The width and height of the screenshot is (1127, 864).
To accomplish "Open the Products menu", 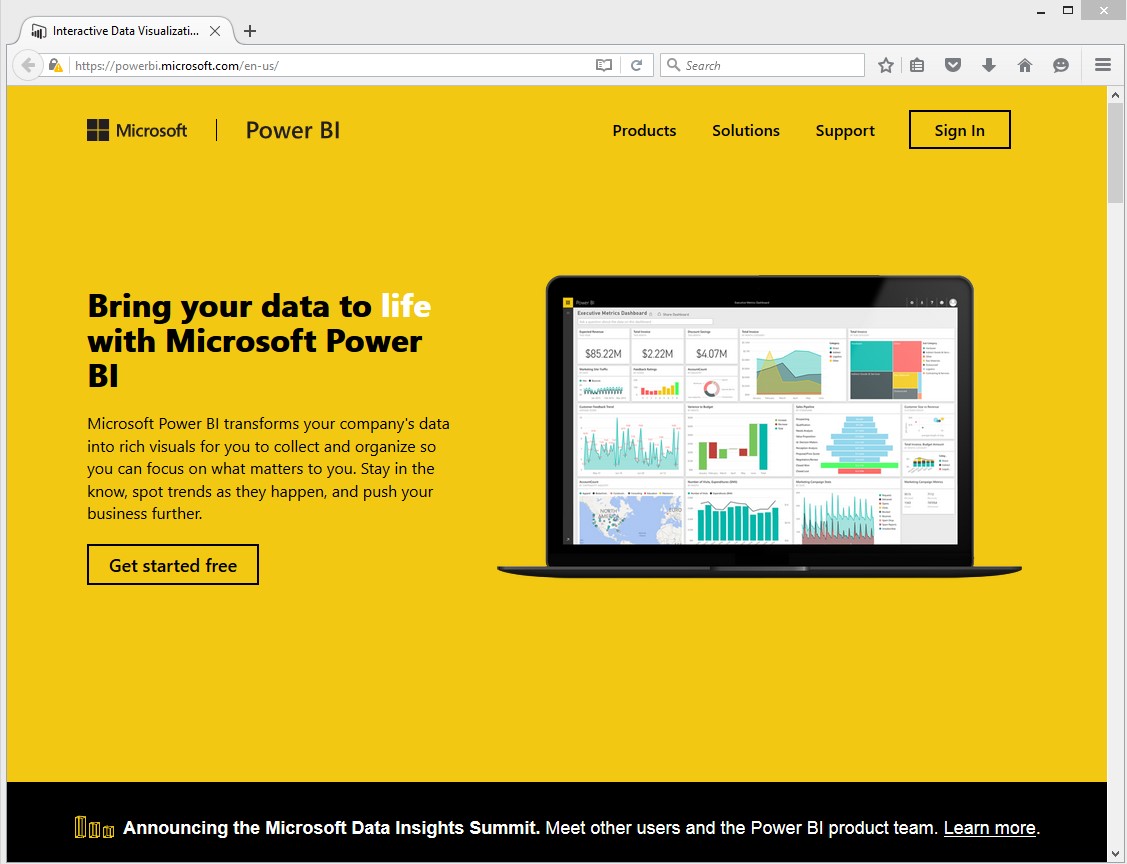I will pyautogui.click(x=644, y=131).
